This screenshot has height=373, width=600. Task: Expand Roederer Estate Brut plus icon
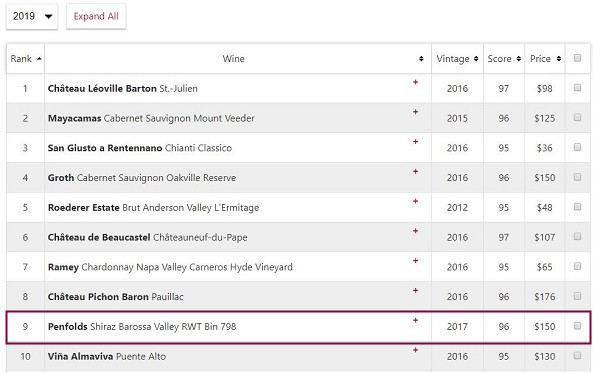pos(415,201)
